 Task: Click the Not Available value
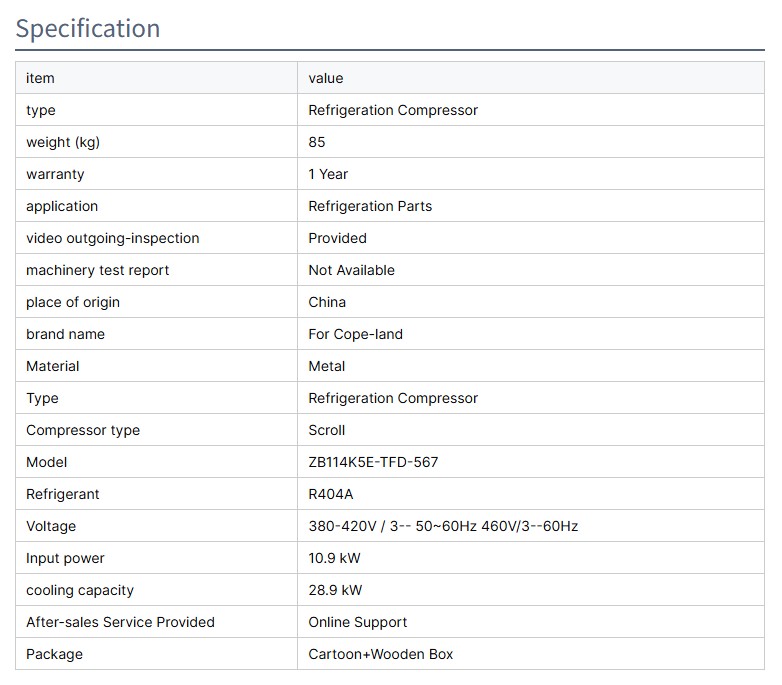[351, 270]
